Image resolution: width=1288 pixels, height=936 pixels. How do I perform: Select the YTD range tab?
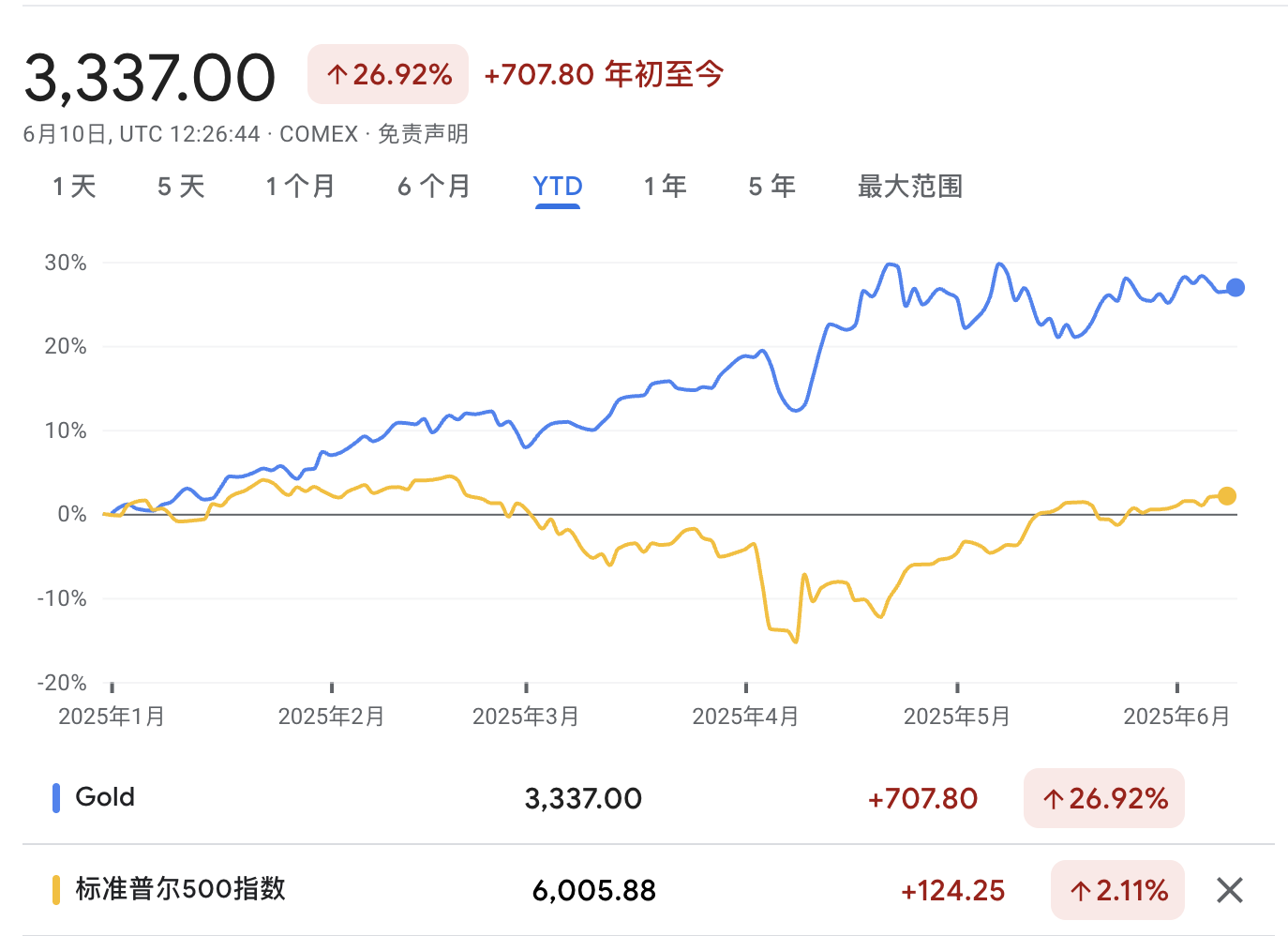[x=558, y=187]
